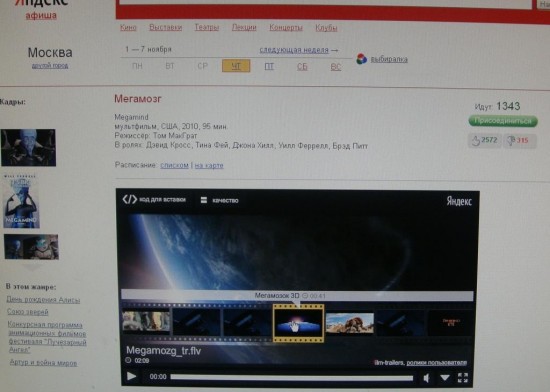Screen dimensions: 550x392
Task: Select the desert rocks filmstrip thumbnail
Action: point(350,323)
